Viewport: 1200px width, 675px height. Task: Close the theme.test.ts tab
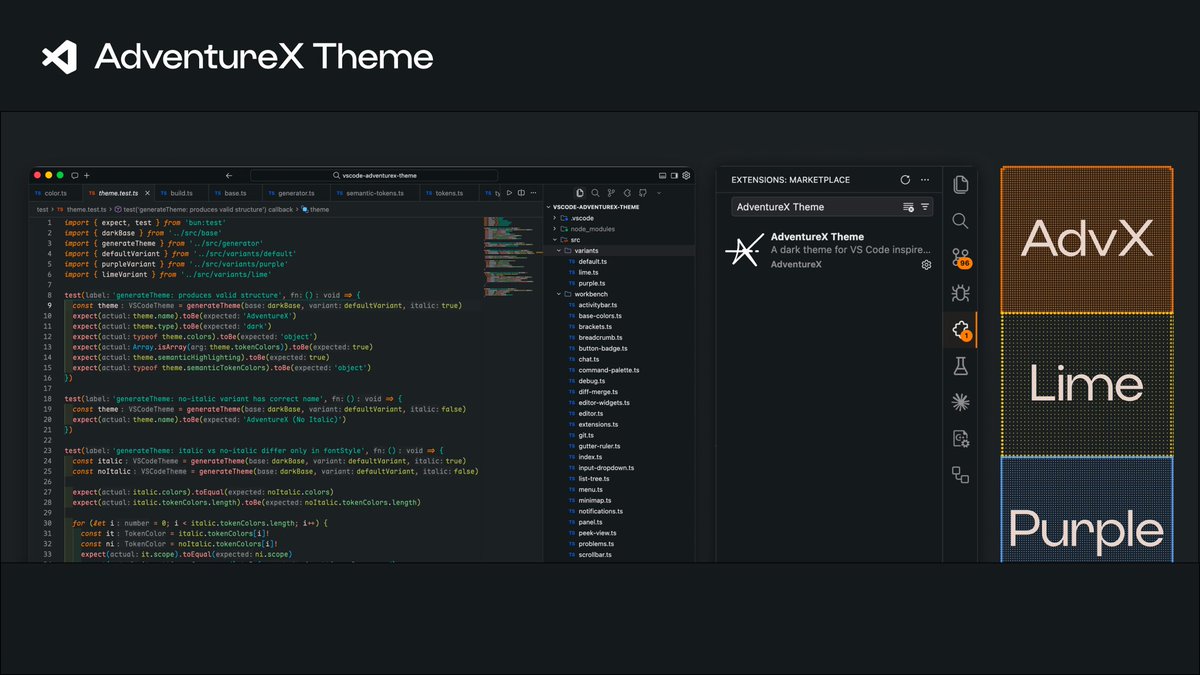(x=147, y=193)
